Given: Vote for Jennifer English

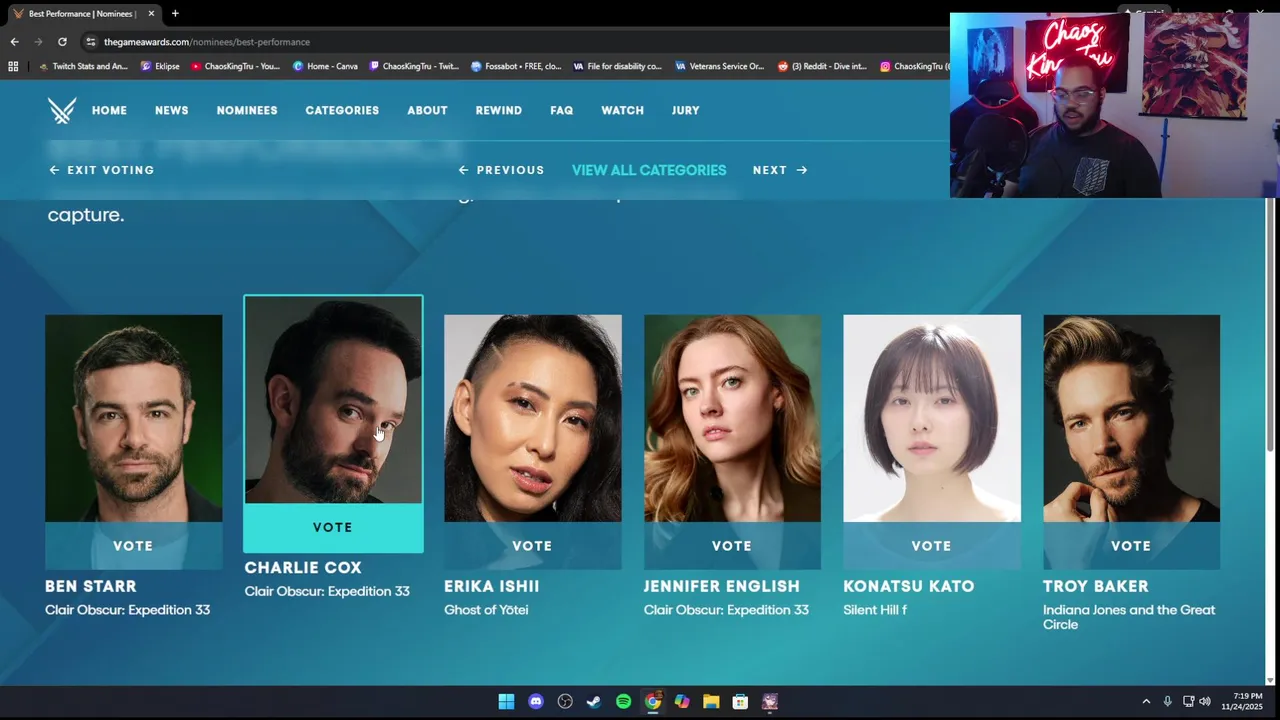Looking at the screenshot, I should (732, 546).
